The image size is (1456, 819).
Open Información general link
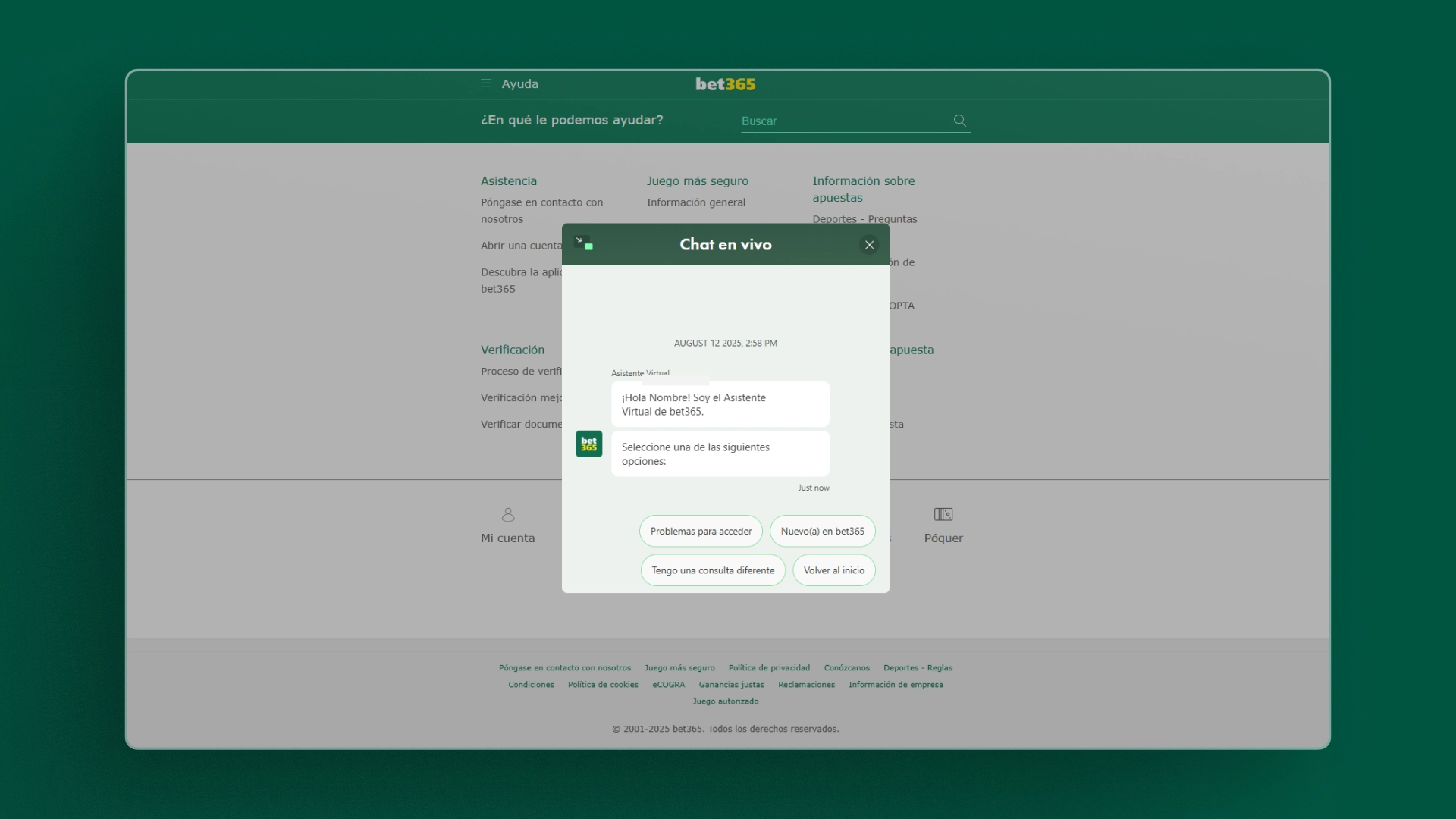tap(696, 202)
